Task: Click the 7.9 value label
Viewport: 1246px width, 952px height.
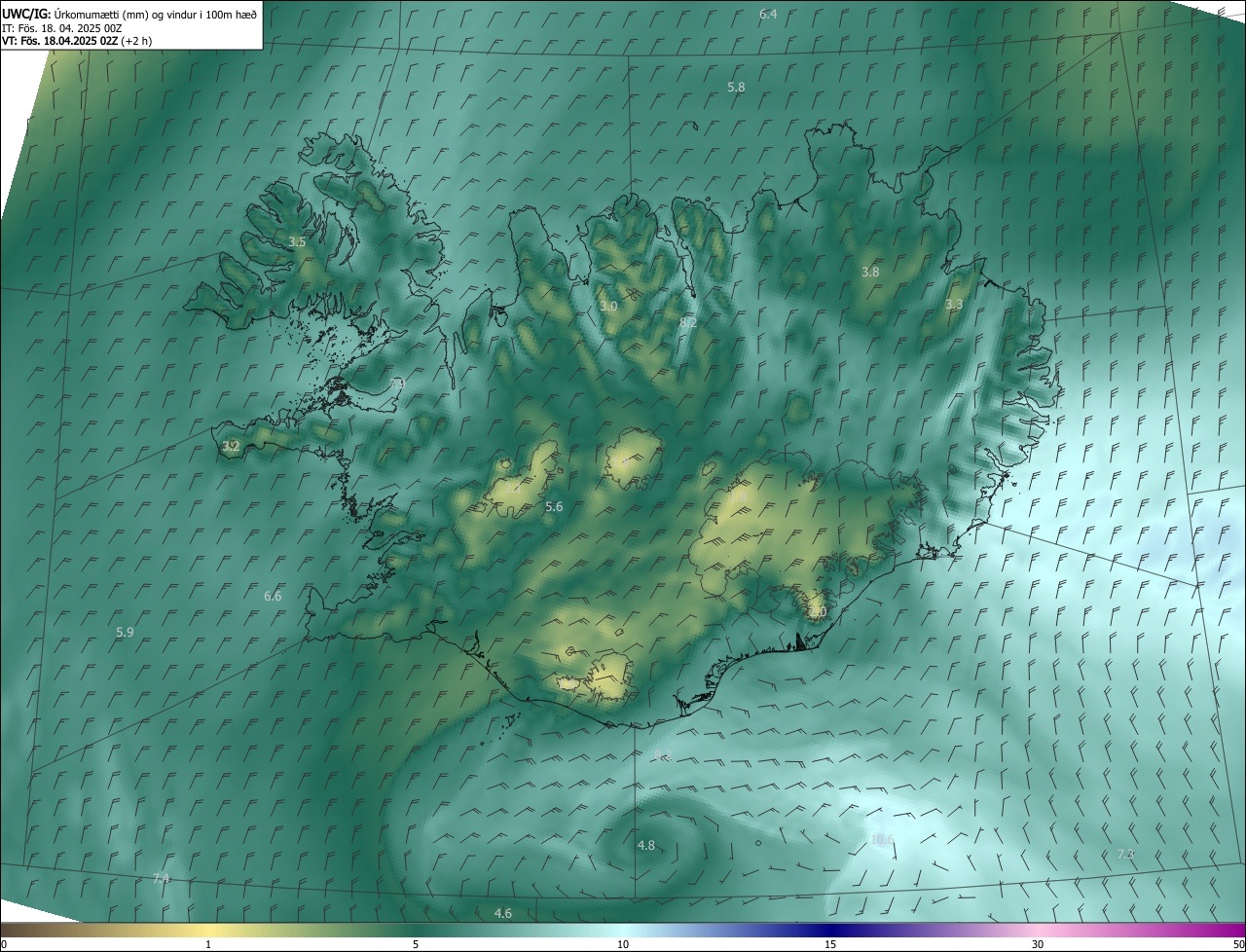Action: point(396,384)
